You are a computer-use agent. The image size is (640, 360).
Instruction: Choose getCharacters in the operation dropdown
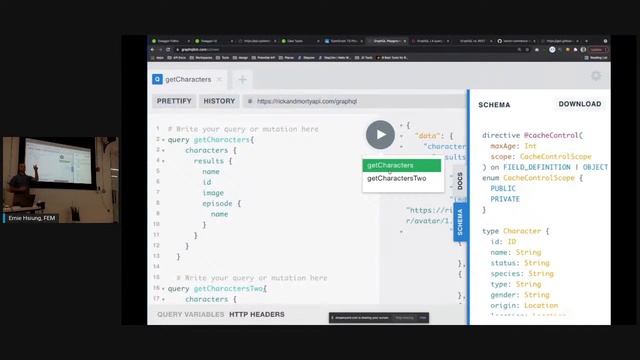(402, 165)
